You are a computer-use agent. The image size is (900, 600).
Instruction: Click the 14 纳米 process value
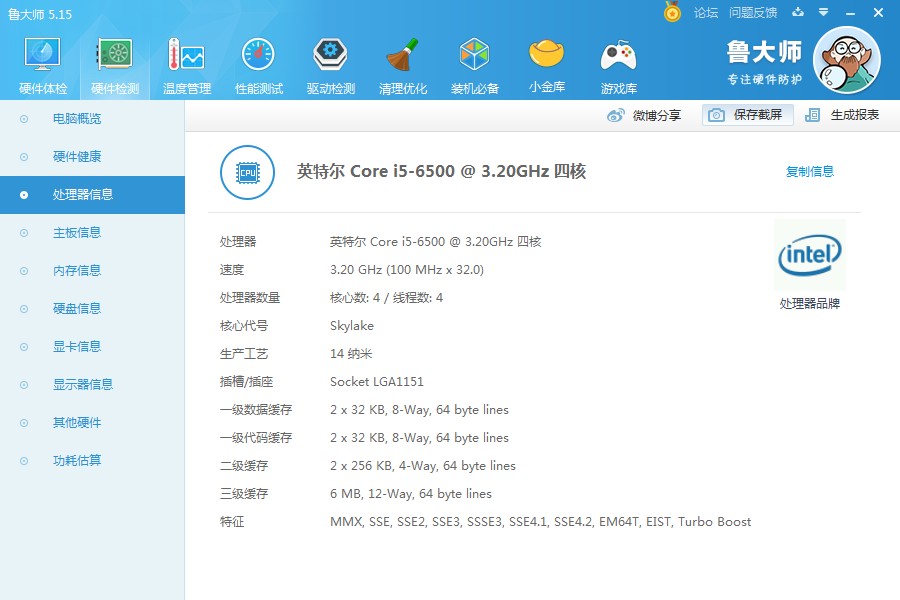351,354
